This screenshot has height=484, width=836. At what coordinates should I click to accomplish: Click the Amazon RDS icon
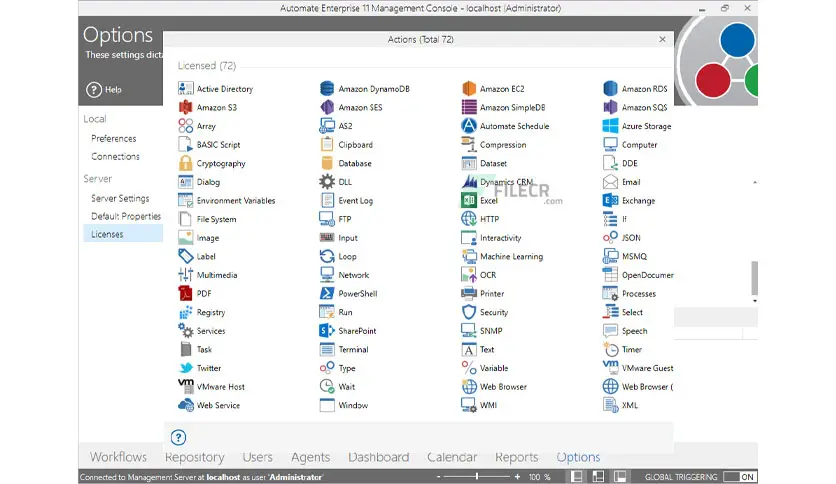pos(610,88)
